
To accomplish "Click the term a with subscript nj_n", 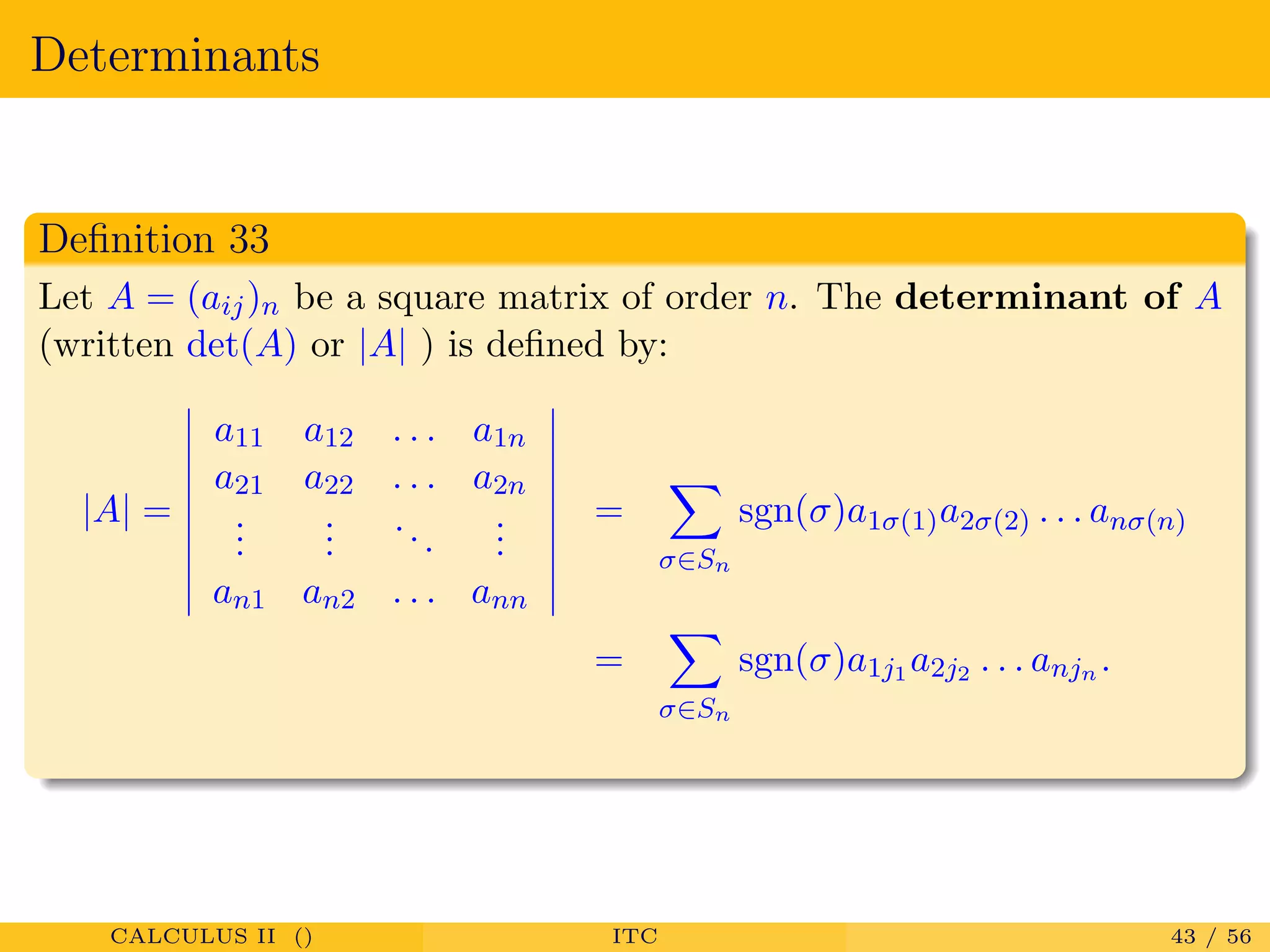I will pyautogui.click(x=1064, y=666).
